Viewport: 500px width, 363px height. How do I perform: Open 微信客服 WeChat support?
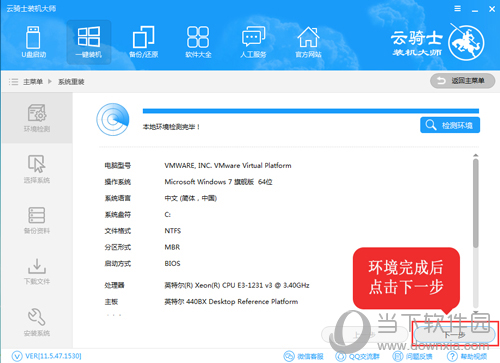pos(303,356)
